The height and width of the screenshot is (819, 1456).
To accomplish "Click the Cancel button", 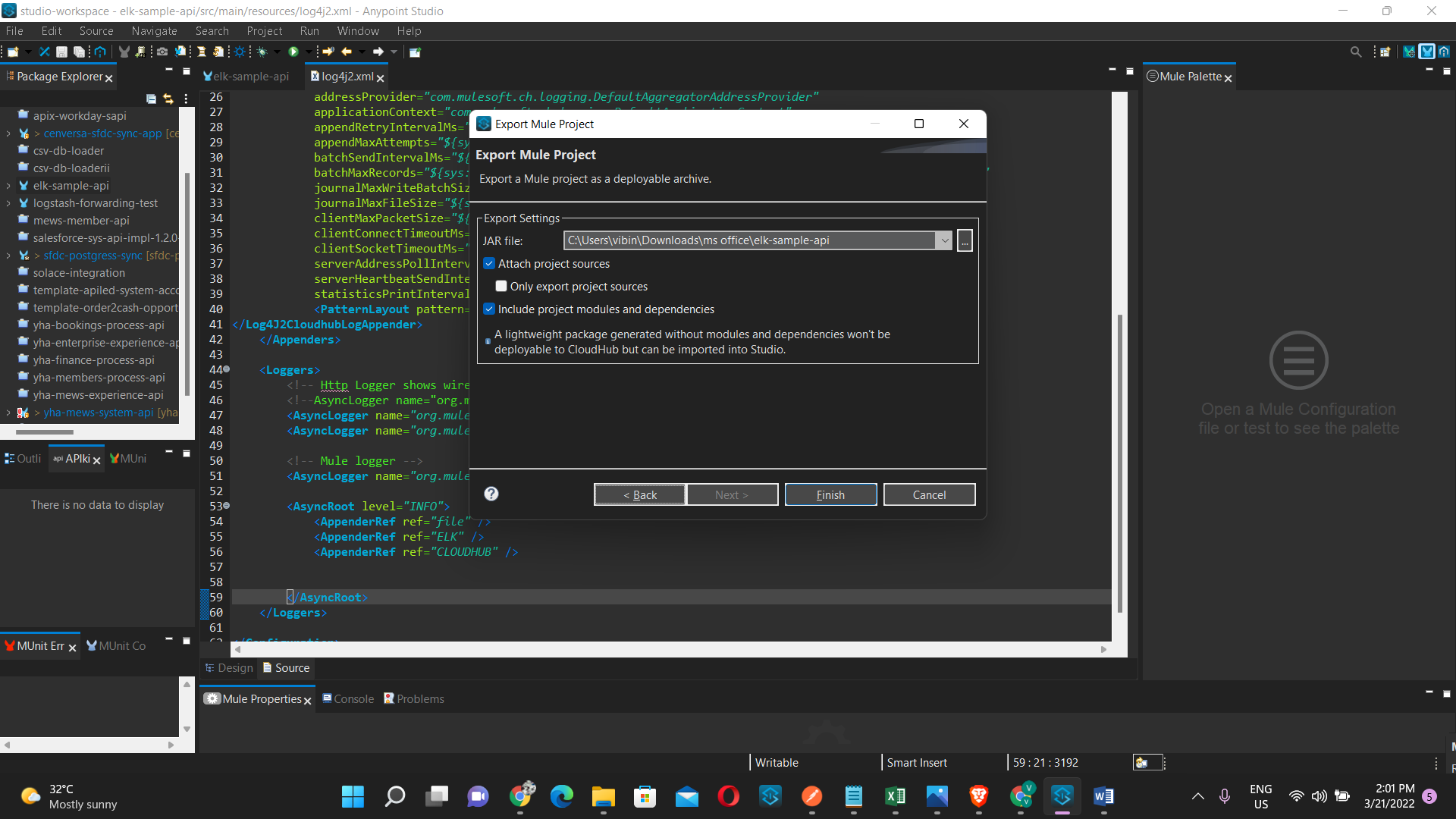I will pyautogui.click(x=929, y=494).
